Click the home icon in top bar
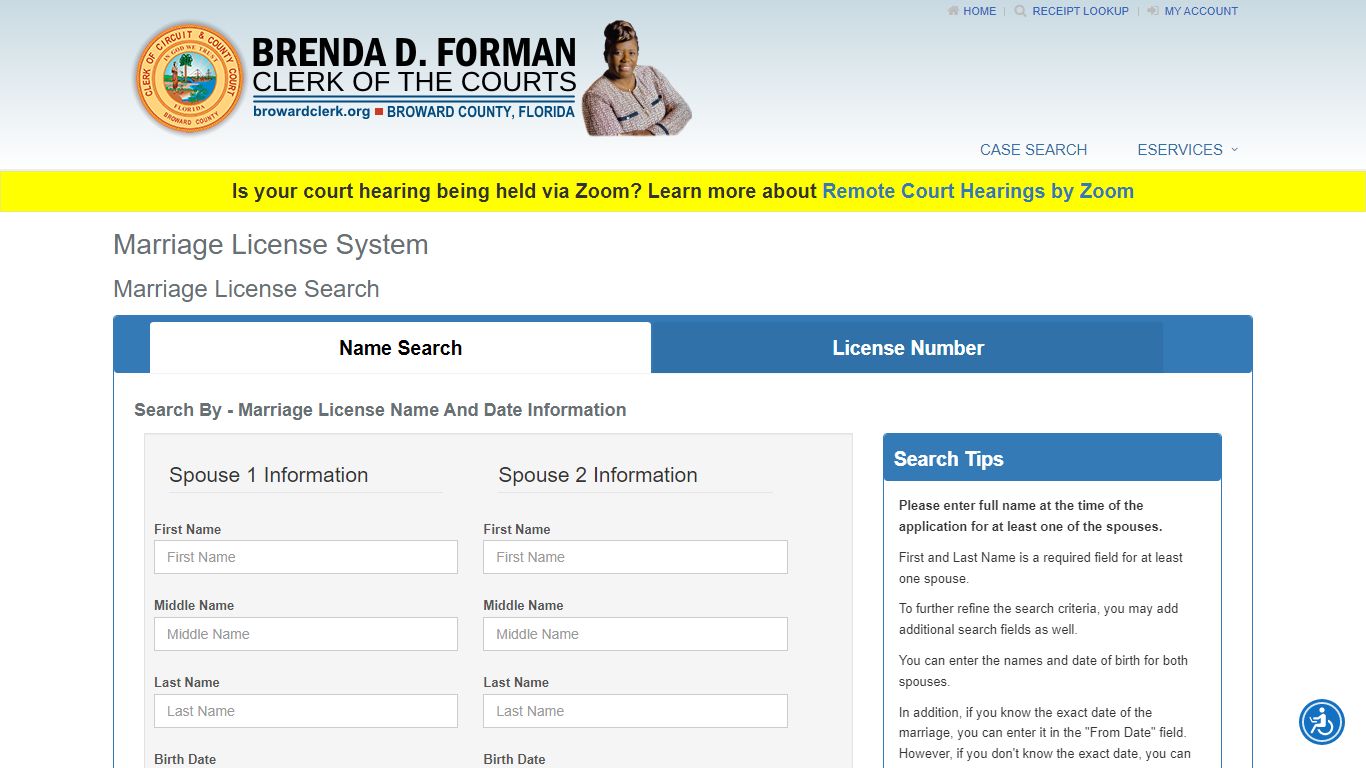Screen dimensions: 1366x768 pyautogui.click(x=953, y=11)
